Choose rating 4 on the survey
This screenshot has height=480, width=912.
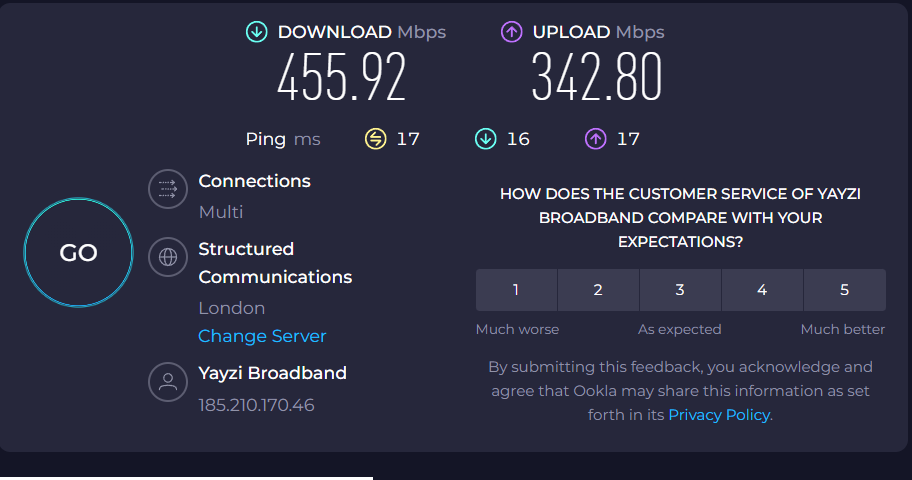coord(762,290)
